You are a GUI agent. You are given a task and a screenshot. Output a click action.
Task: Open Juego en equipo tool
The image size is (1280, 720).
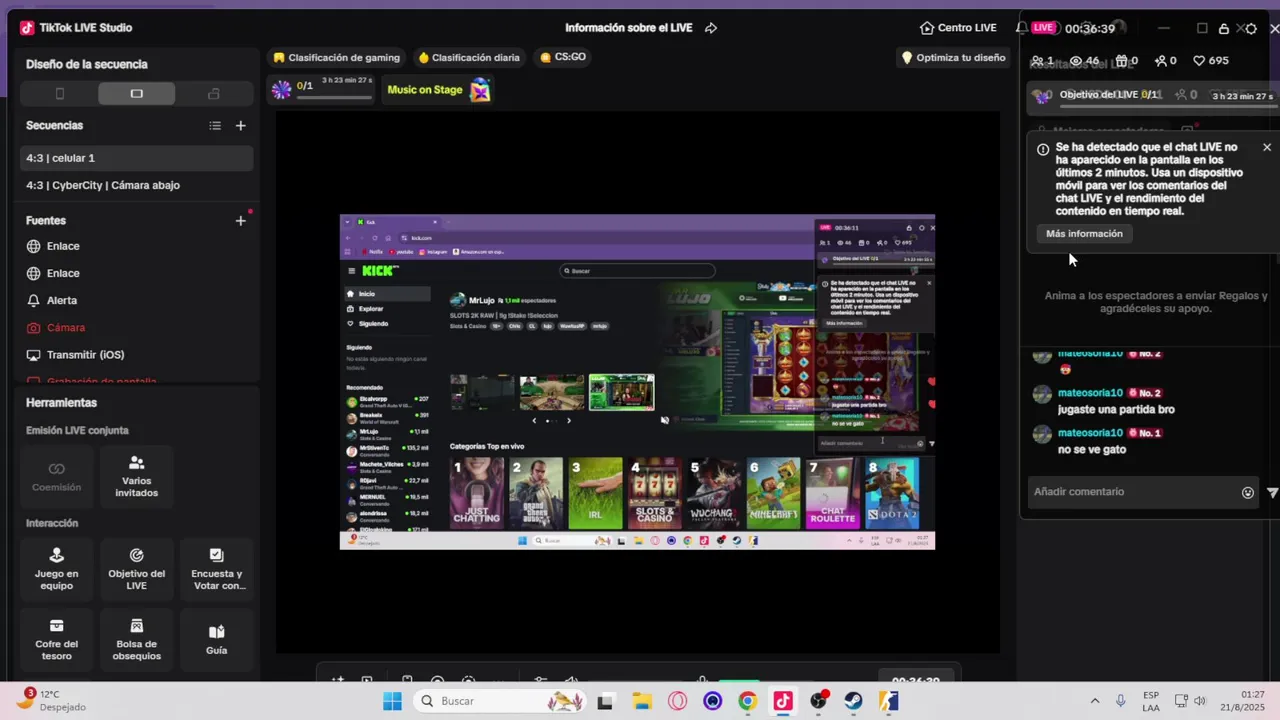point(57,568)
